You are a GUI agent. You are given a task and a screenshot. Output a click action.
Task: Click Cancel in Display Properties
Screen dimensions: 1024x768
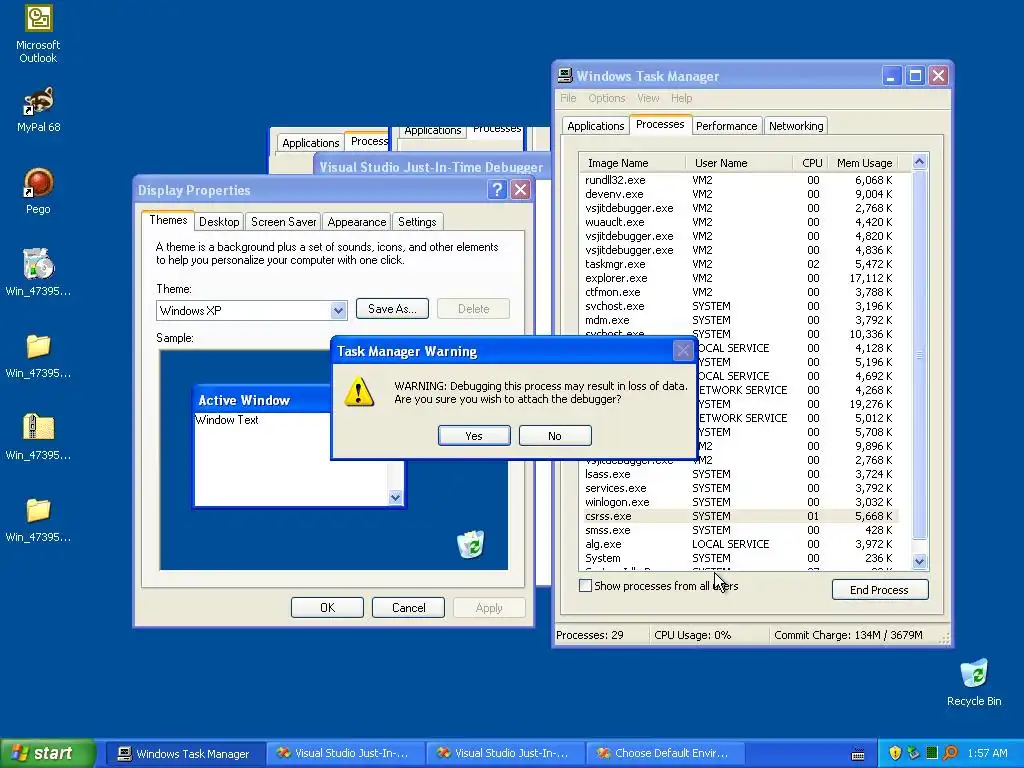point(408,607)
